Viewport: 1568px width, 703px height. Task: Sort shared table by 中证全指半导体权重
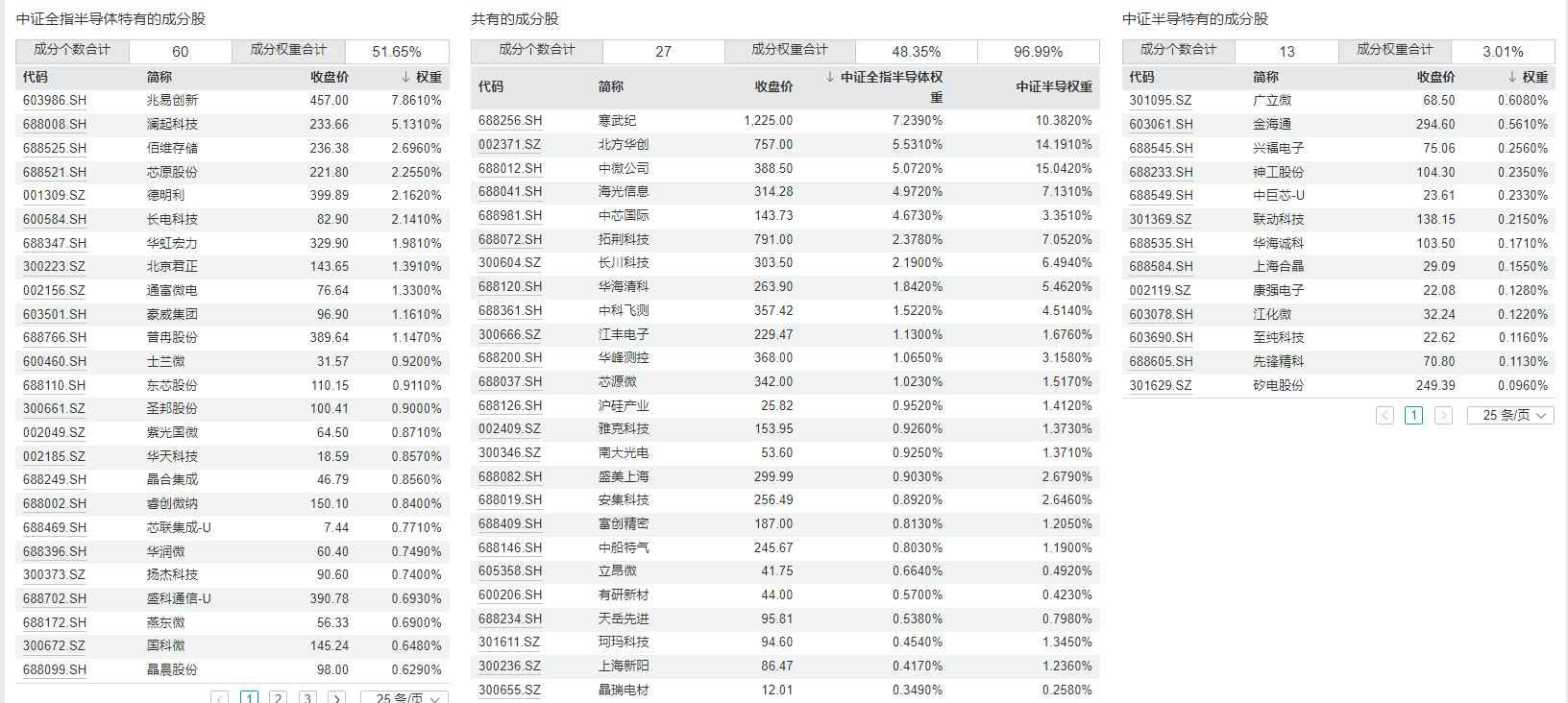[x=884, y=86]
